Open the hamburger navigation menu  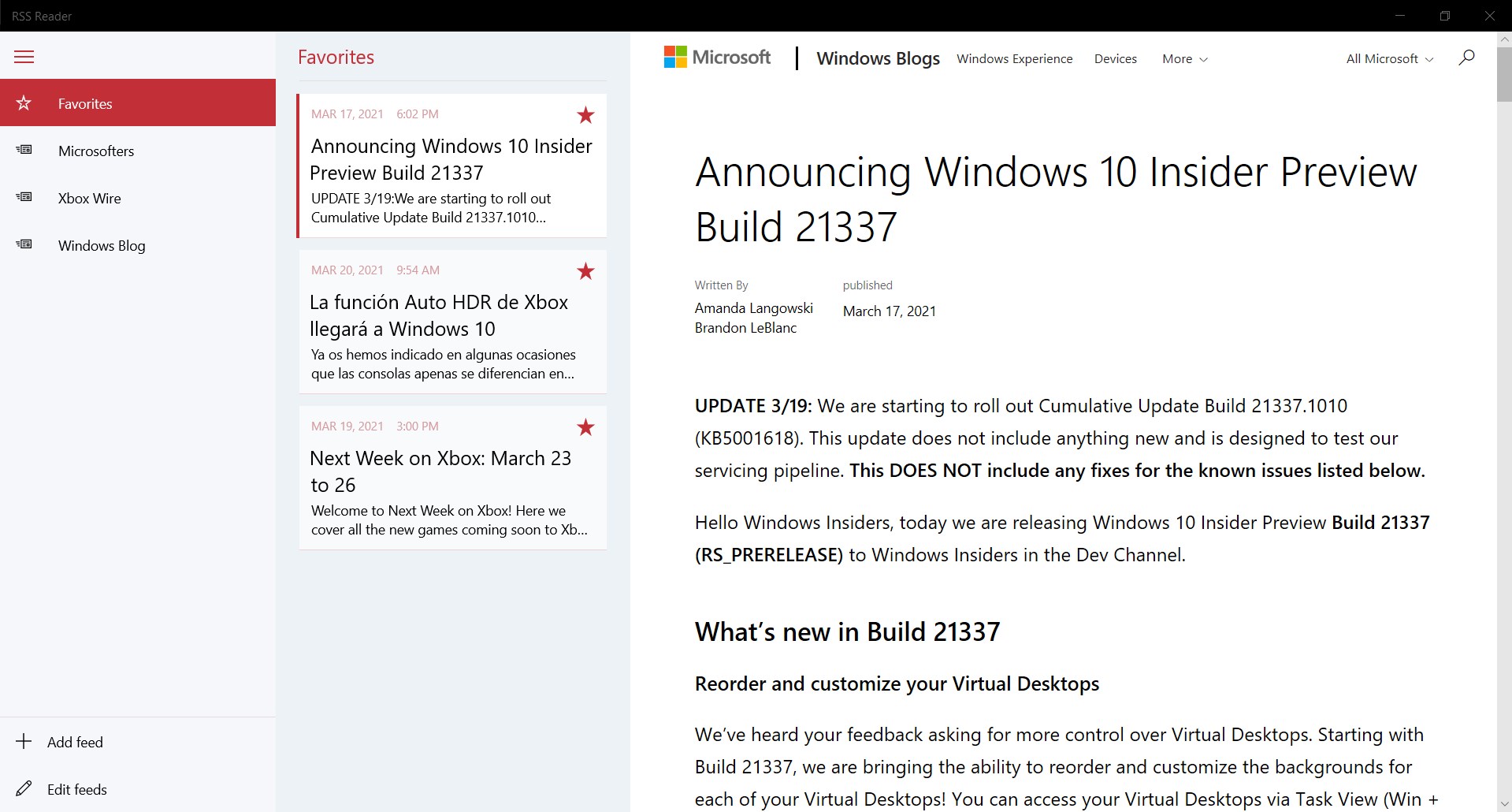point(24,57)
